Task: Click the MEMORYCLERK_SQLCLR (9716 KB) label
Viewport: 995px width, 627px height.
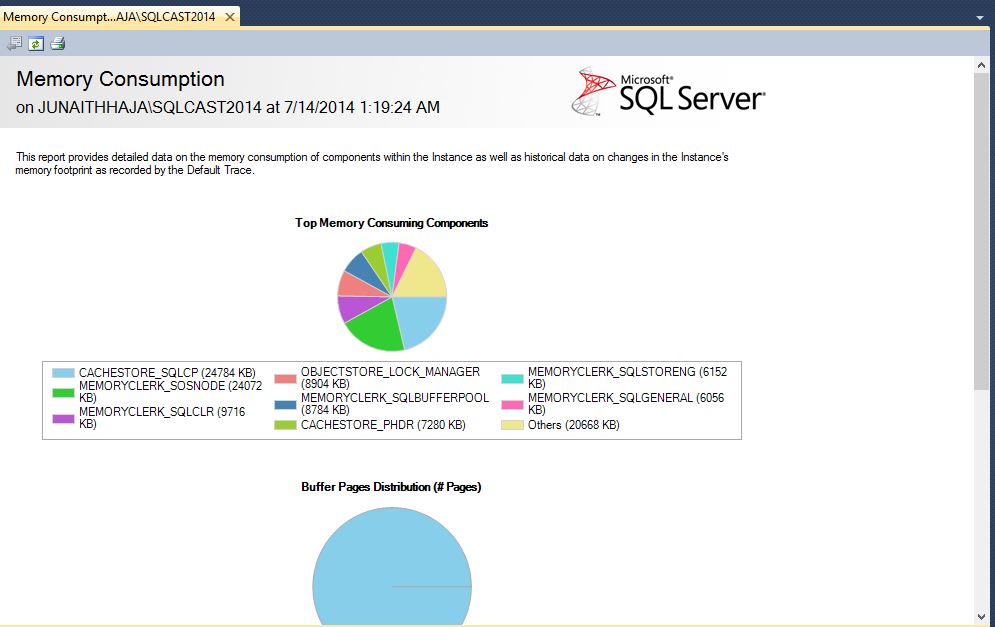Action: coord(162,418)
